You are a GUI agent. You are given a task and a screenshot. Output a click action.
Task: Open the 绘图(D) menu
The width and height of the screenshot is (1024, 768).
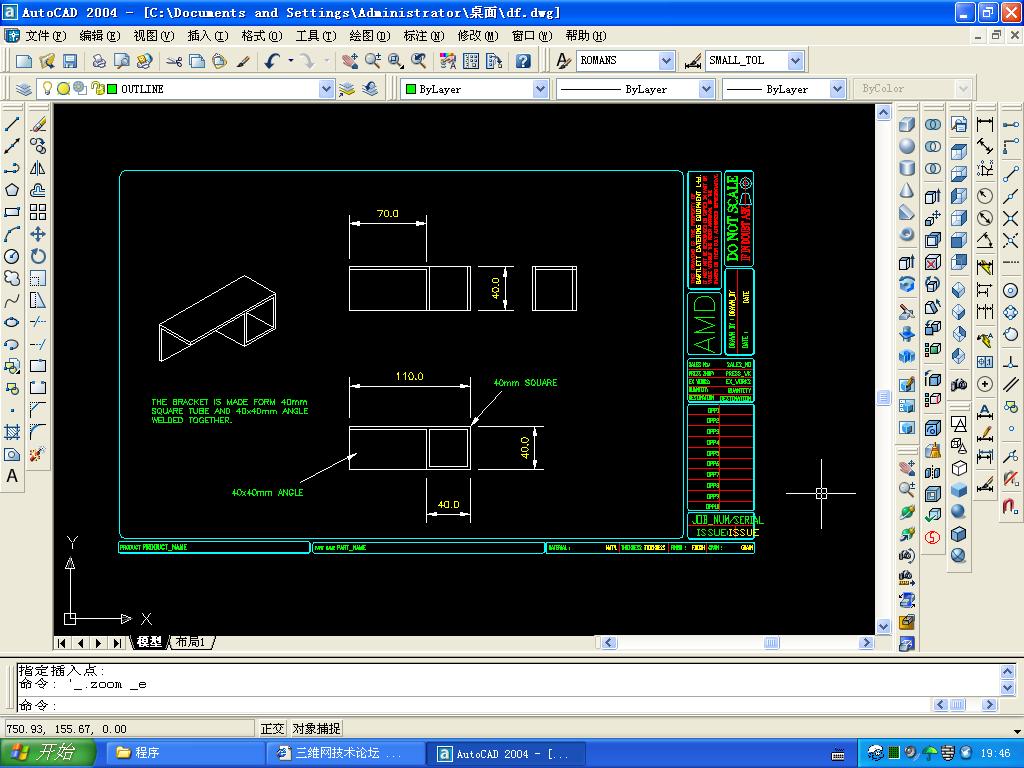370,36
